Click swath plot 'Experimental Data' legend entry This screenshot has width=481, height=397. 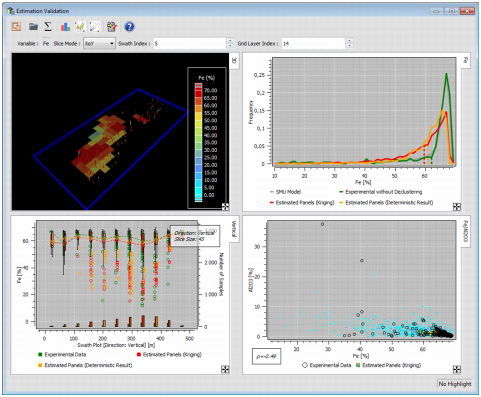(62, 355)
